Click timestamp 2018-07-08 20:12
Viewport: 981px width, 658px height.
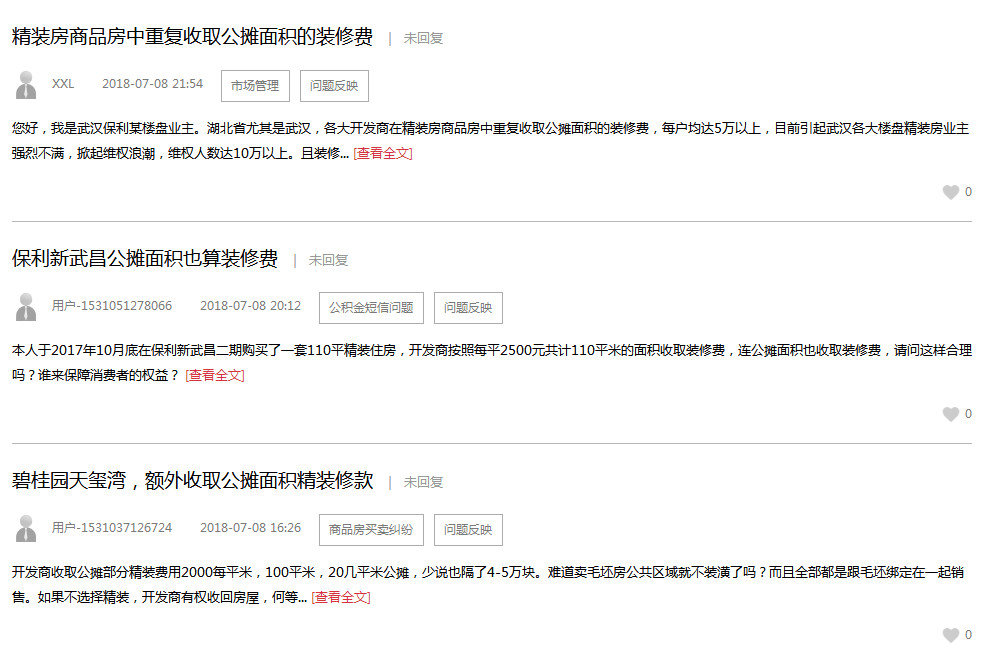pyautogui.click(x=250, y=306)
